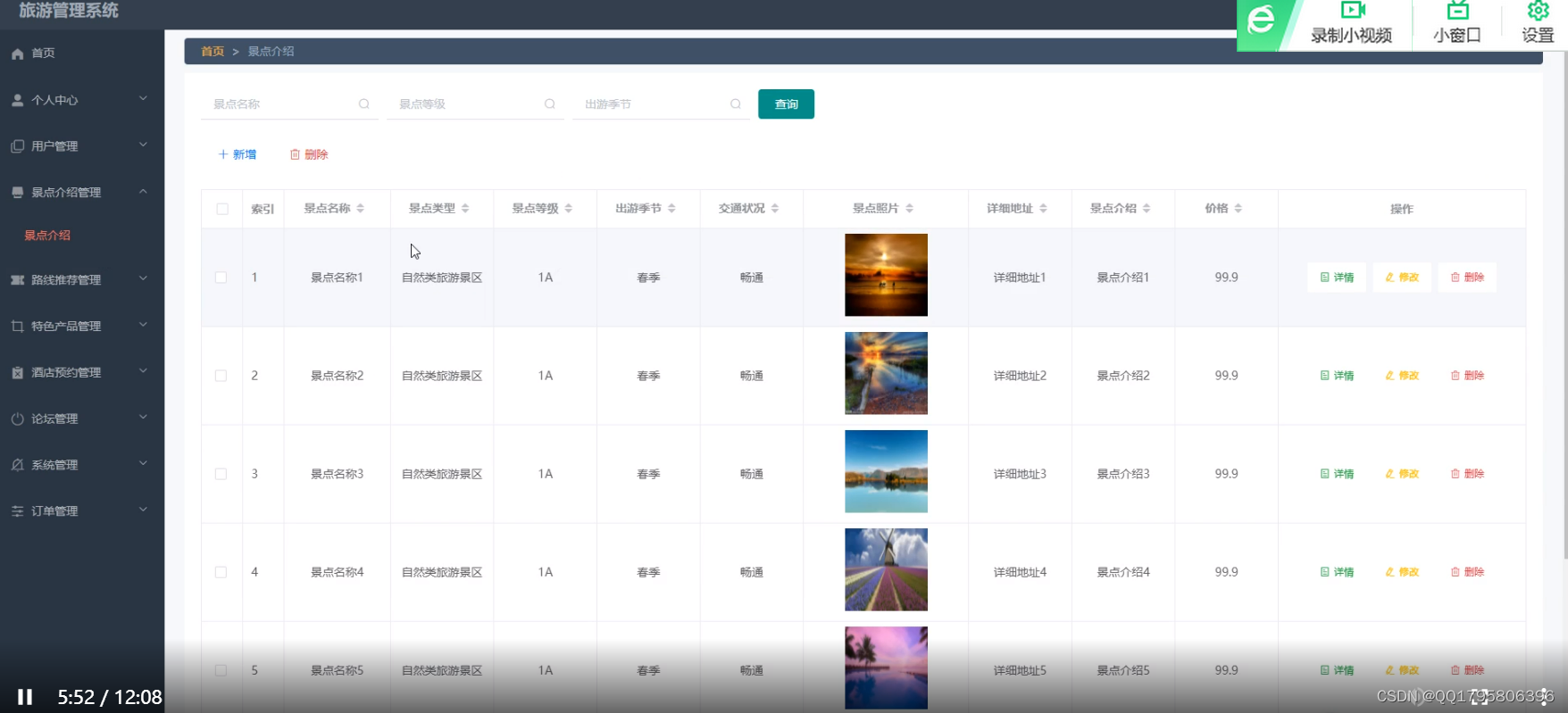The height and width of the screenshot is (713, 1568).
Task: Click the icon beside 系统管理
Action: point(18,466)
